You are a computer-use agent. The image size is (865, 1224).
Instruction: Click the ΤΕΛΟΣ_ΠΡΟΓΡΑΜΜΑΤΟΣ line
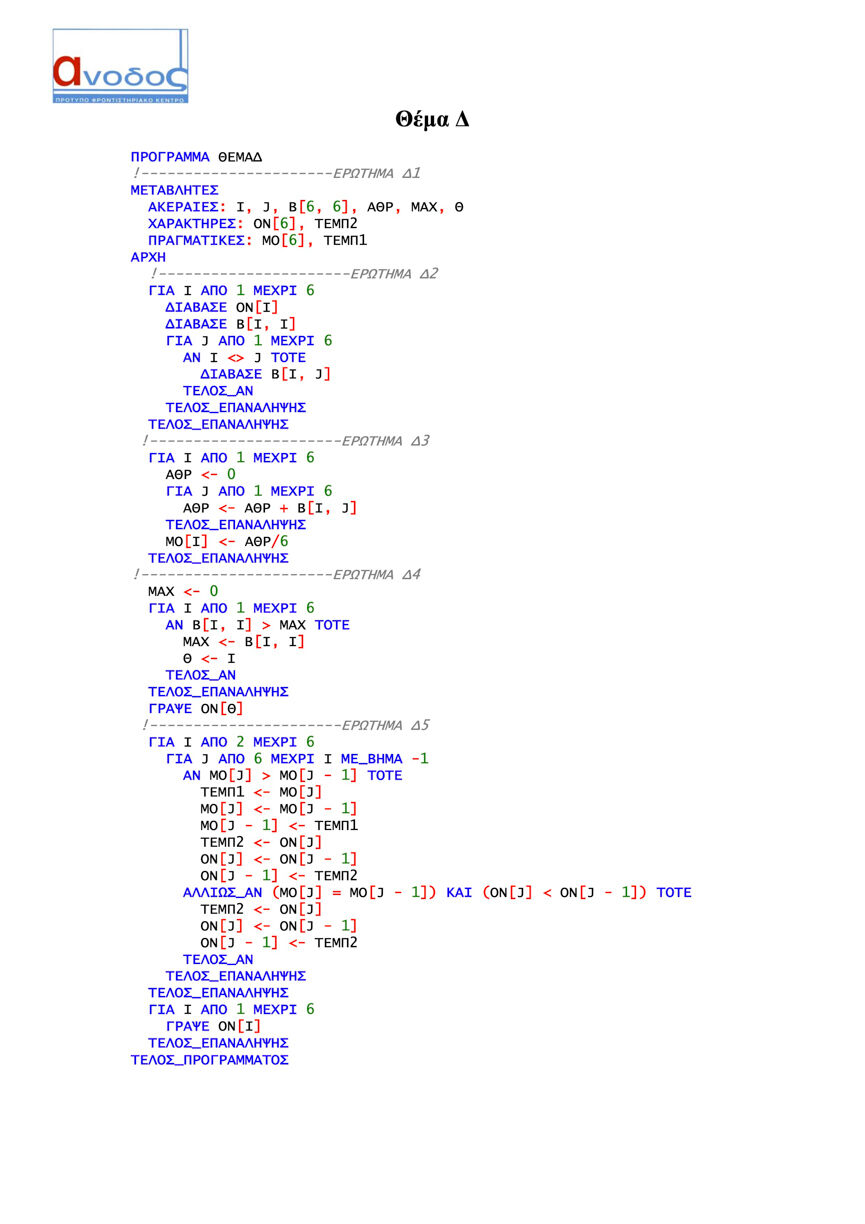pos(209,1059)
